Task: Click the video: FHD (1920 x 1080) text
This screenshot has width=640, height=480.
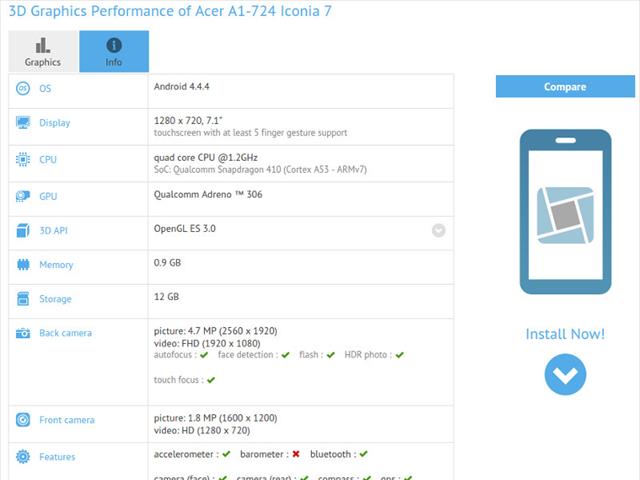Action: coord(207,343)
